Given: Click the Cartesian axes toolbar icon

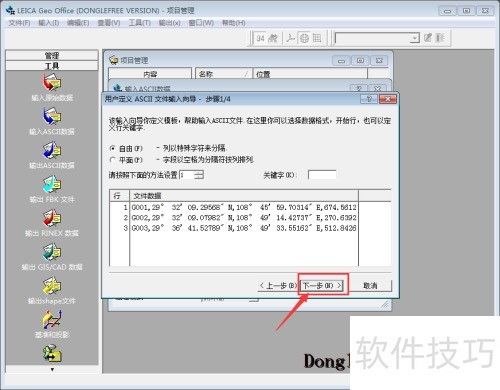Looking at the screenshot, I should coord(290,38).
